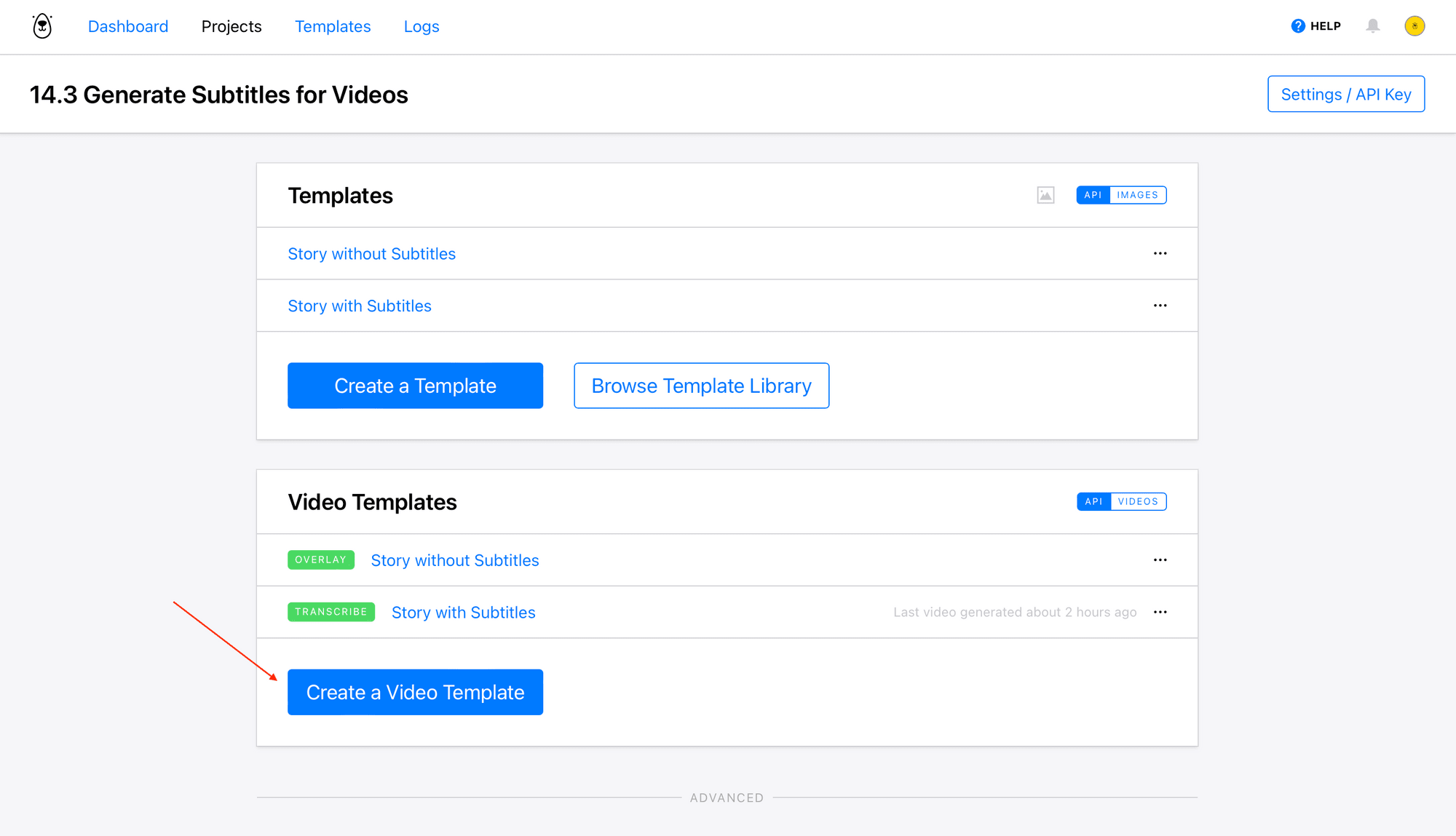Open options for Story with Subtitles template
This screenshot has height=836, width=1456.
(1160, 306)
